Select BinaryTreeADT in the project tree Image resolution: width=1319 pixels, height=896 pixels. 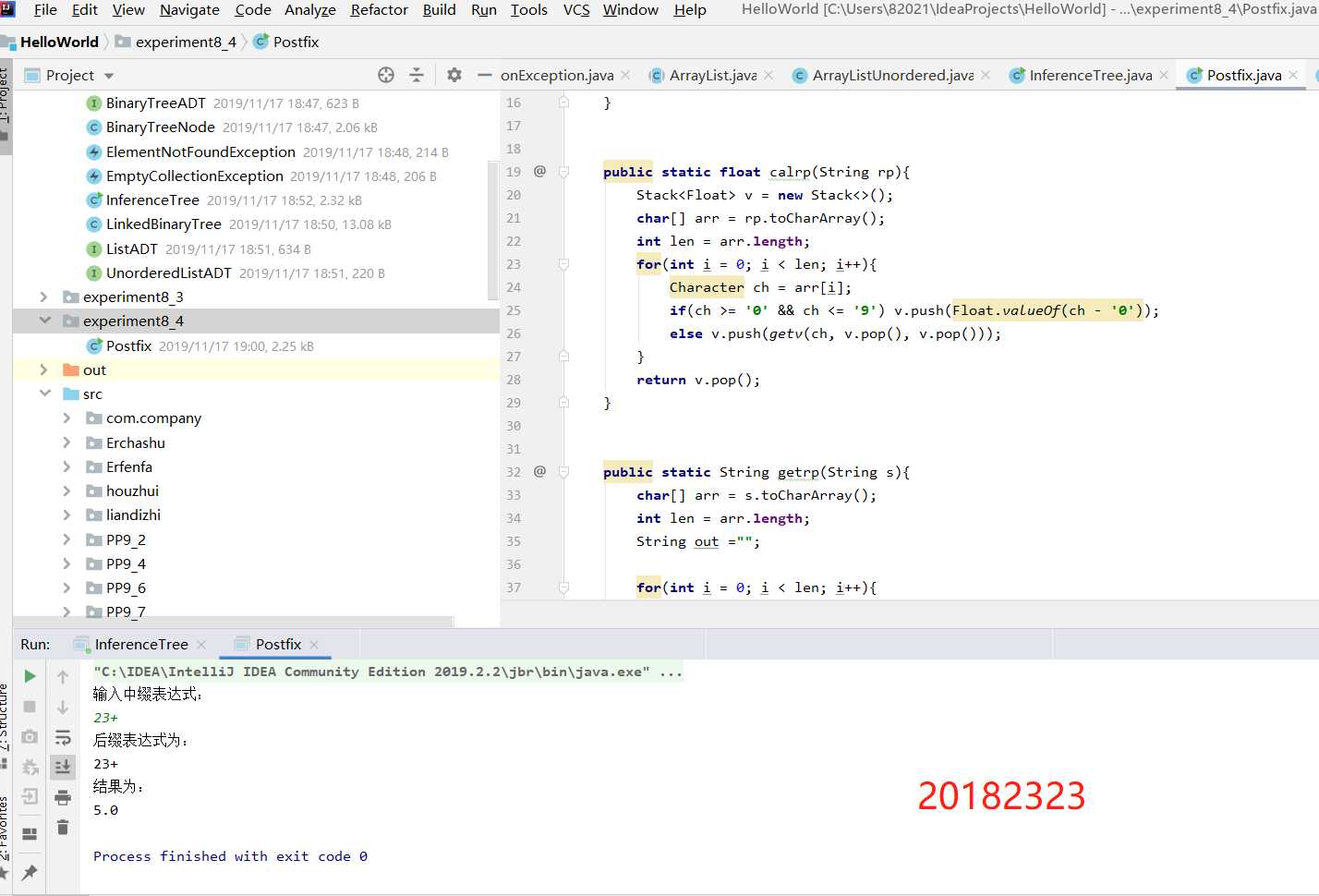[x=158, y=103]
